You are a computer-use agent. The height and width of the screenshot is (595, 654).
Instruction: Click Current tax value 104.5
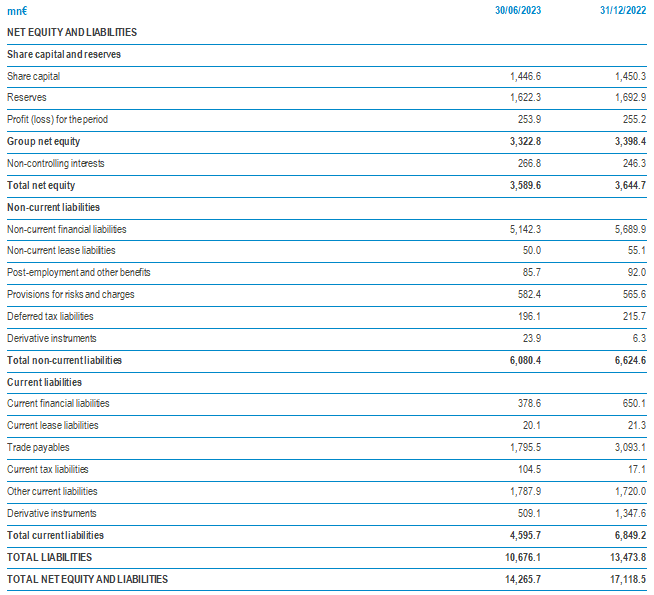tap(529, 469)
